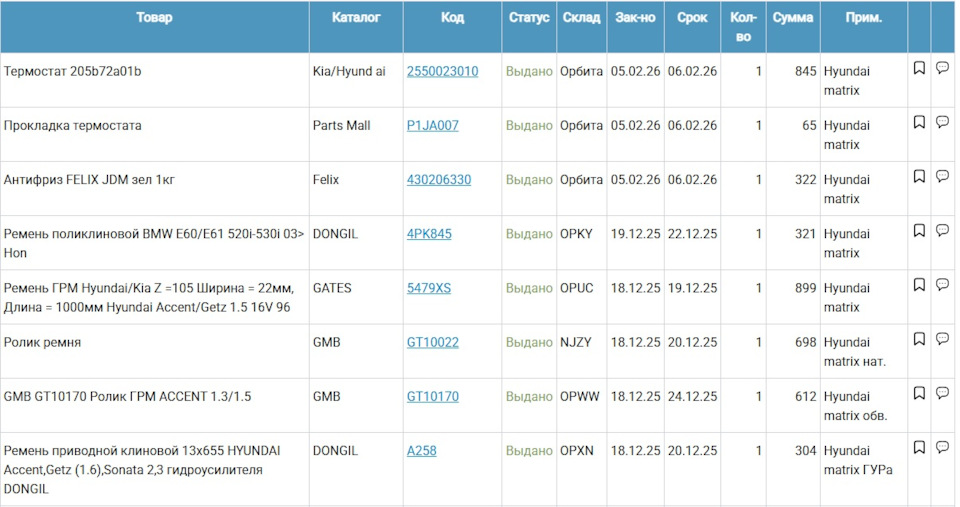Bookmark the Прокладка термостата row

pos(919,122)
